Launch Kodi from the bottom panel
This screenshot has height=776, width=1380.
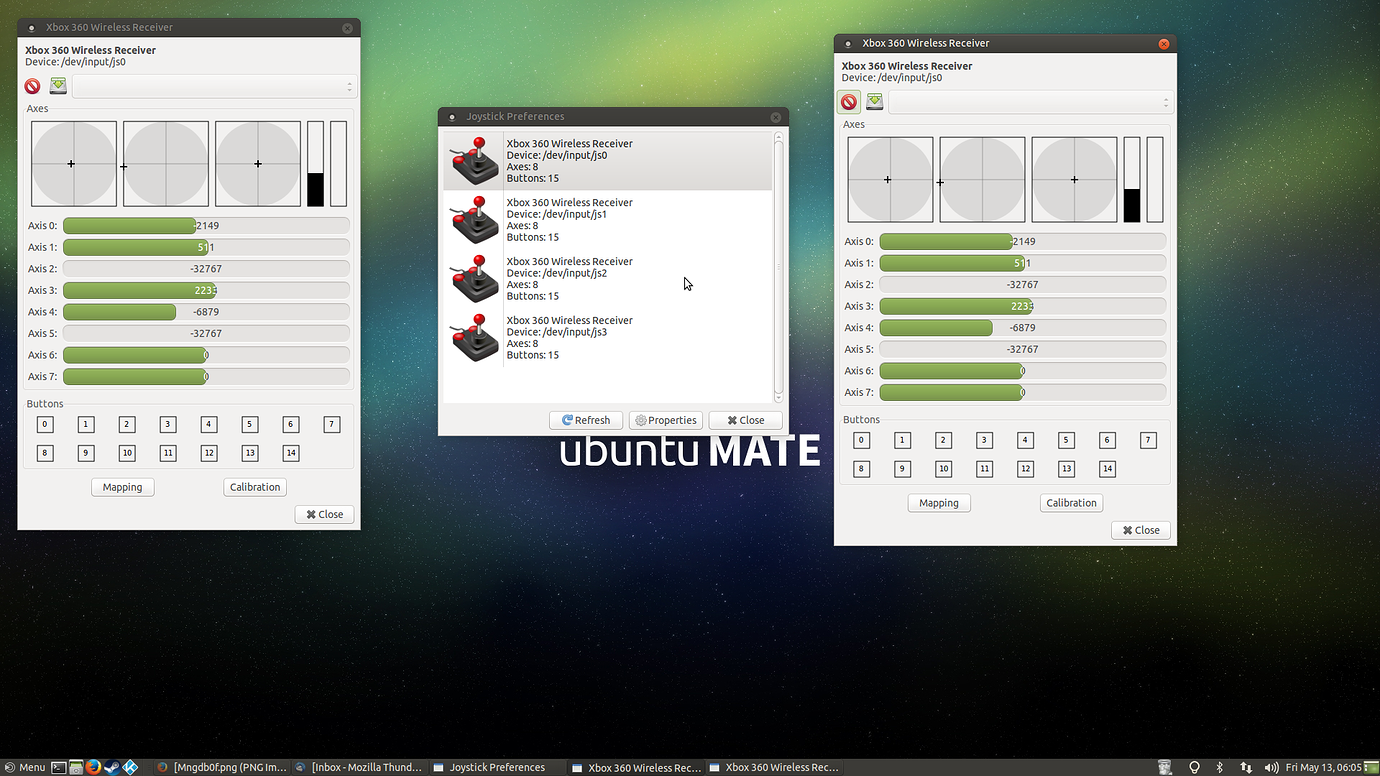click(130, 768)
